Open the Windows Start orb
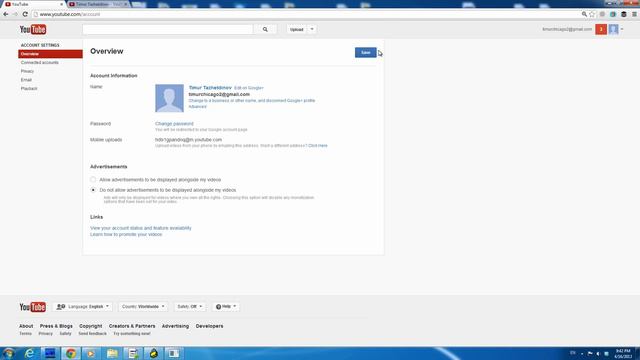640x360 pixels. [8, 353]
